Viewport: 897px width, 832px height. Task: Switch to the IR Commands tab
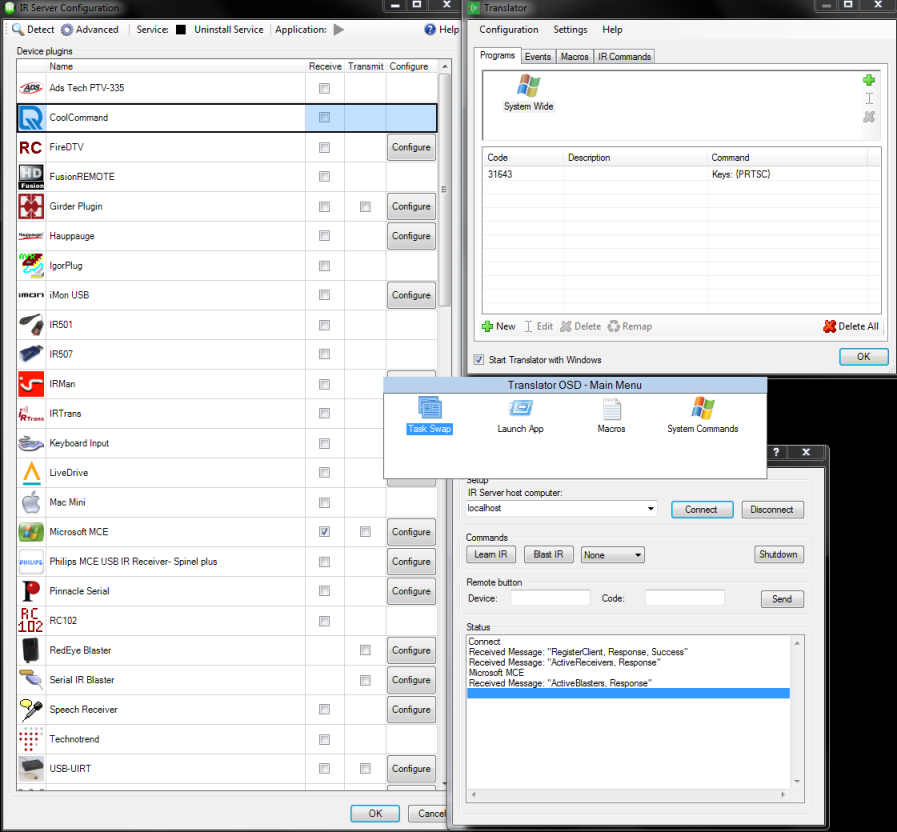tap(624, 57)
